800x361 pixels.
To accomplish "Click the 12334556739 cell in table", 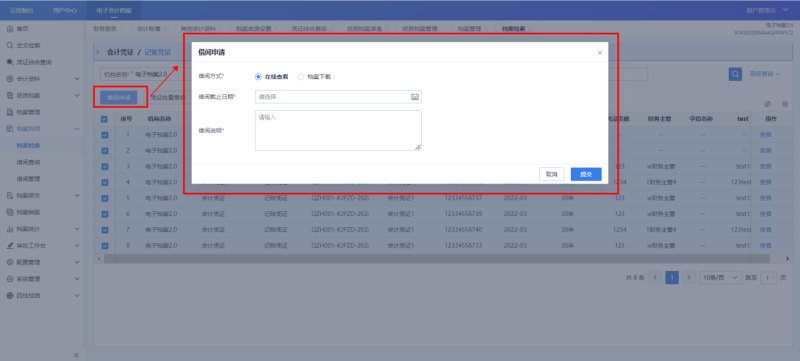I will click(463, 214).
